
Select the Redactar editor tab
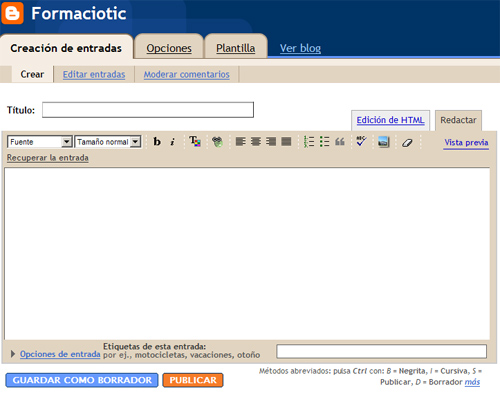point(458,120)
